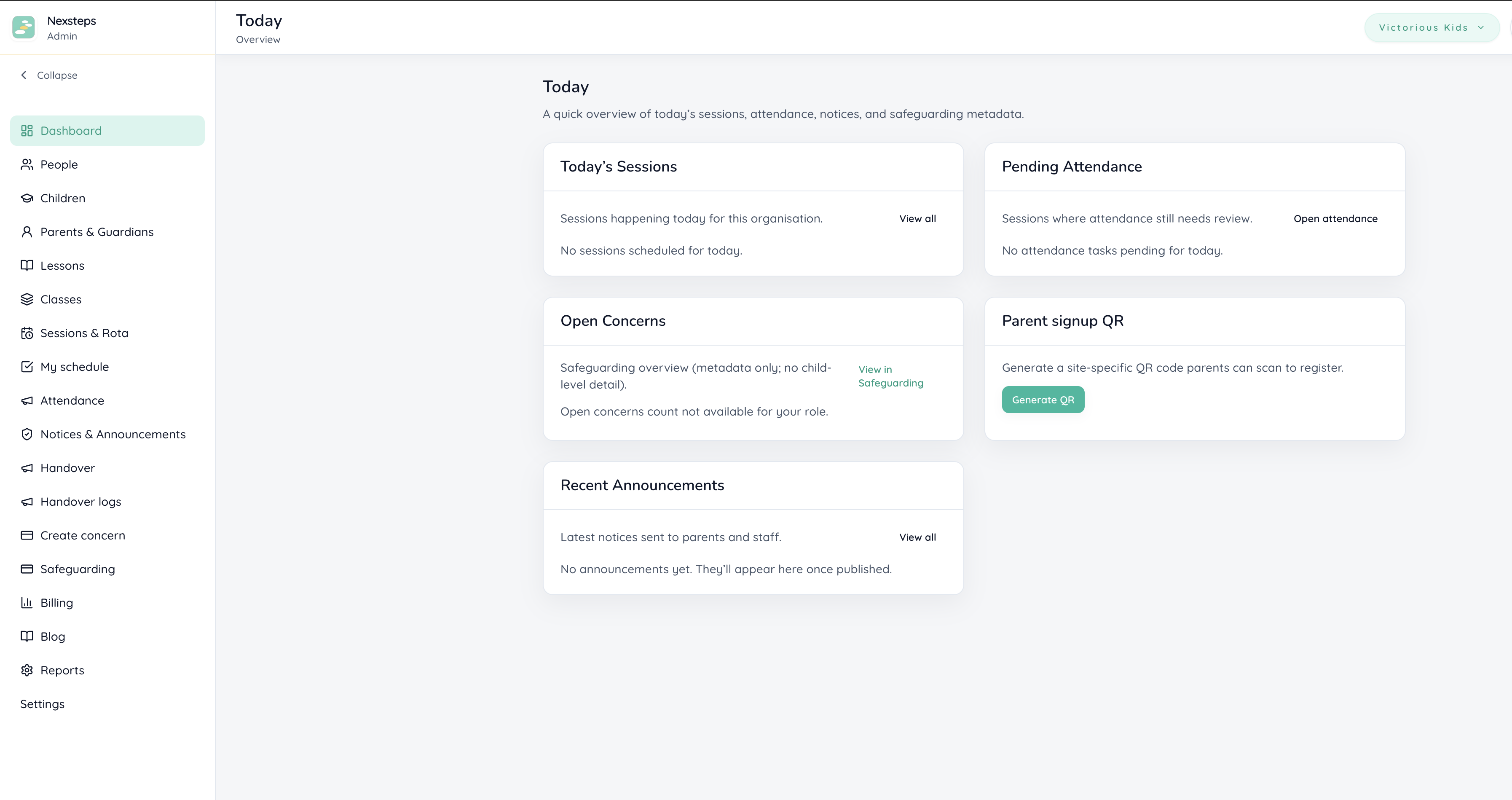Click the Reports gear icon
This screenshot has width=1512, height=800.
click(x=27, y=670)
